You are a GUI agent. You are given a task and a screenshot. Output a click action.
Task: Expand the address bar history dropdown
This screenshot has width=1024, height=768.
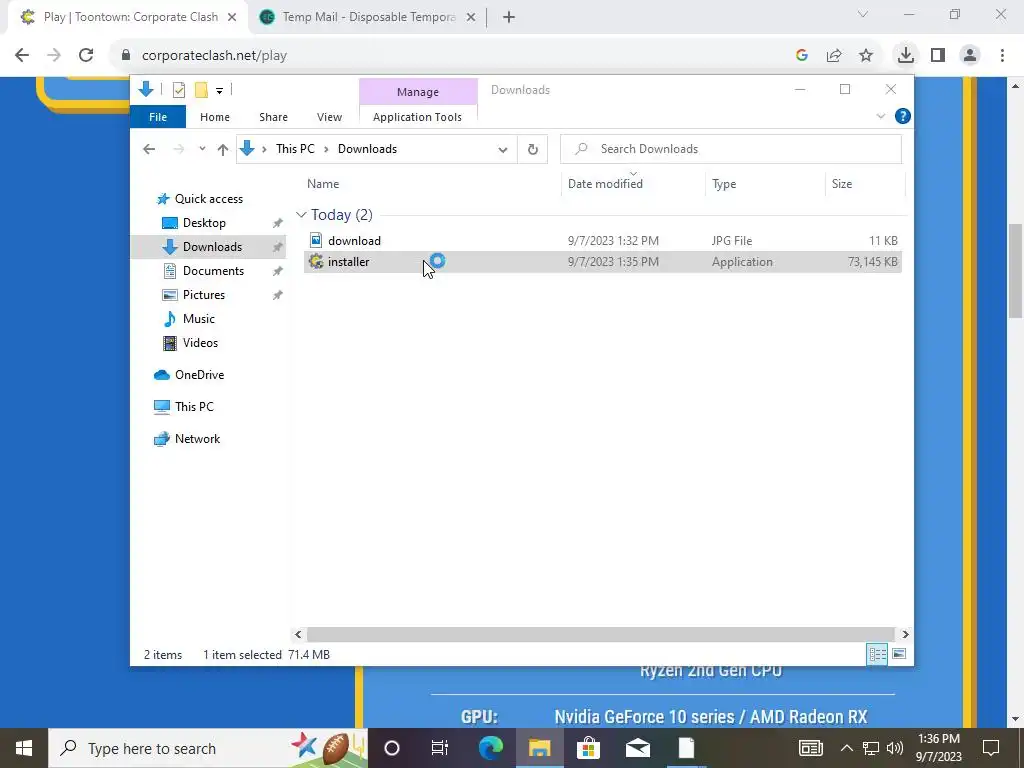[502, 150]
